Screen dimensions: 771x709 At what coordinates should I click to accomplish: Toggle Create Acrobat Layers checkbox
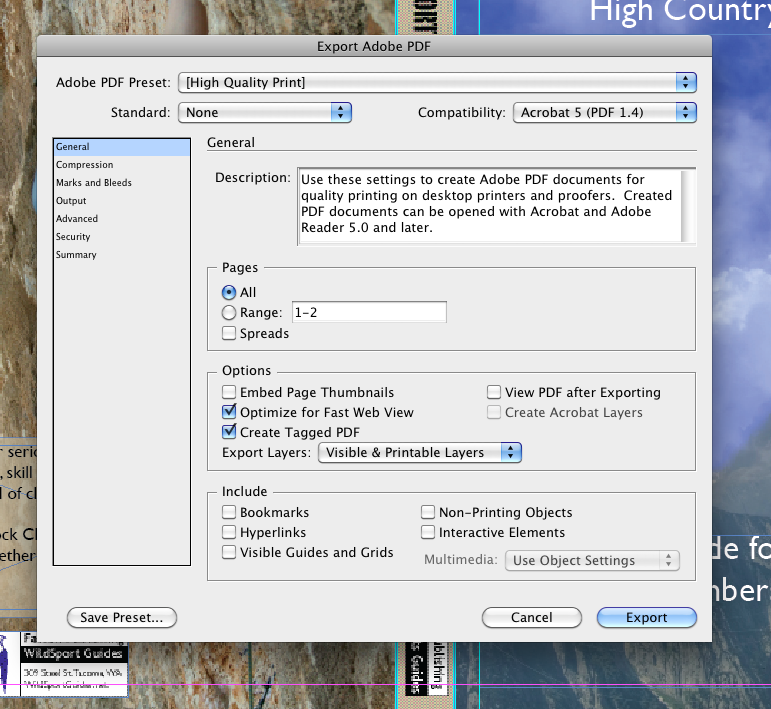(x=494, y=412)
